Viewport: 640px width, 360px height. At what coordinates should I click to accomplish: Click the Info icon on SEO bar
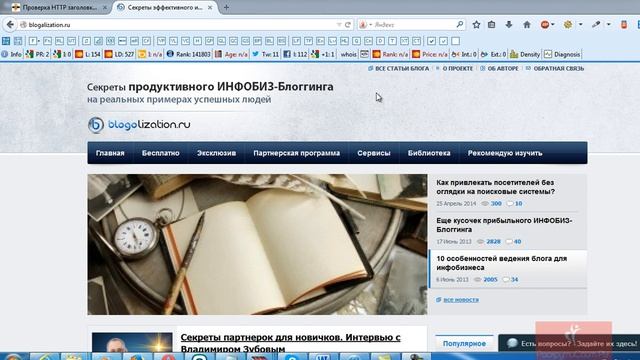point(11,54)
